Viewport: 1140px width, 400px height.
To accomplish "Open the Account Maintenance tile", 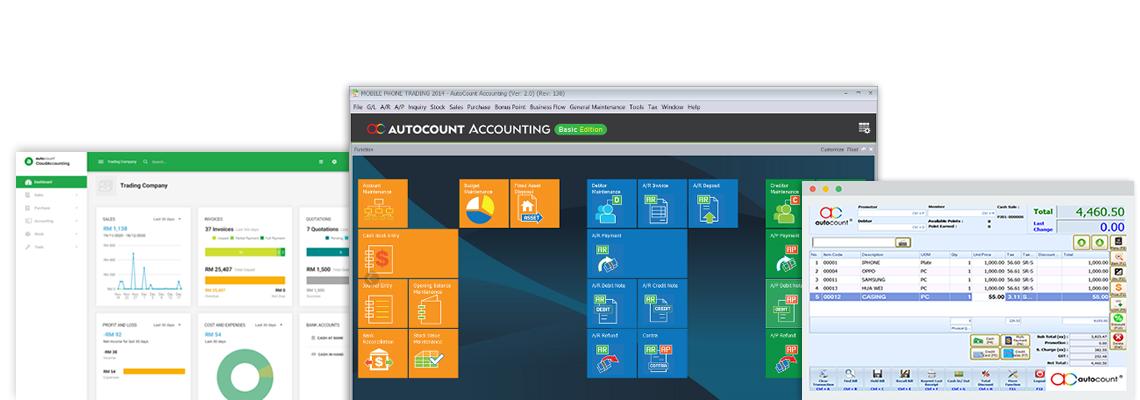I will tap(383, 204).
